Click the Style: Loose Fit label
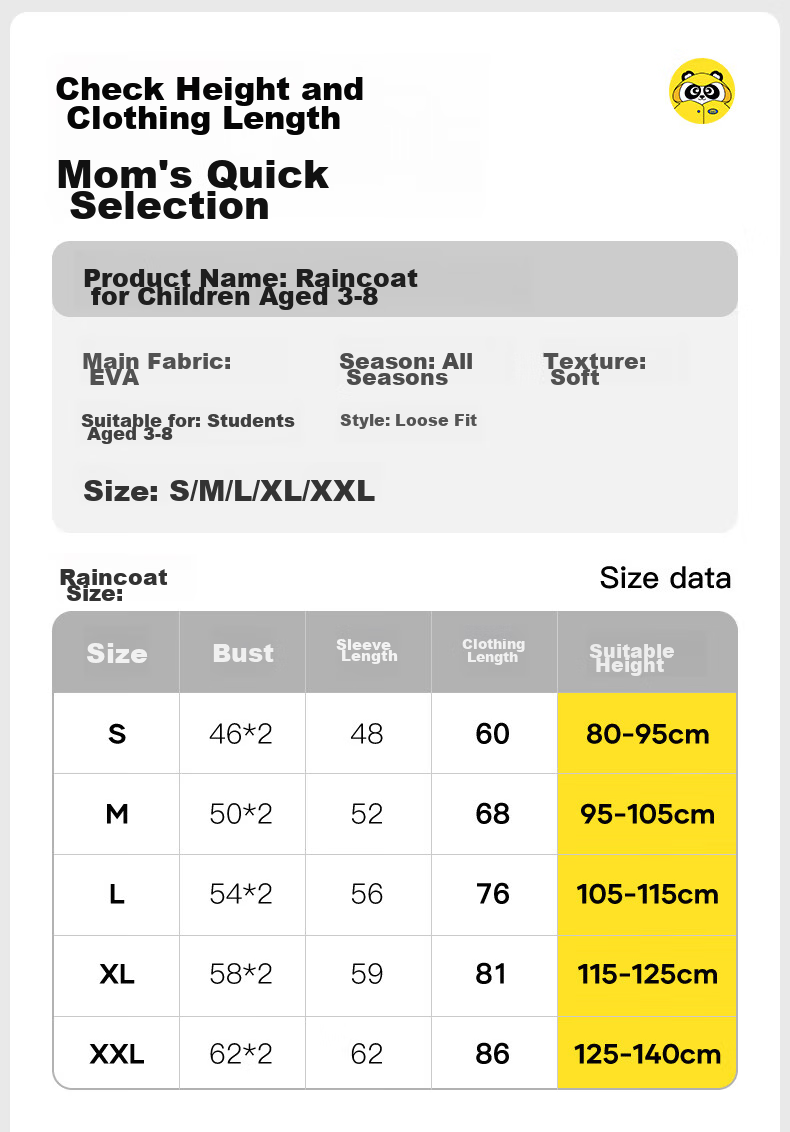The image size is (790, 1132). 409,420
